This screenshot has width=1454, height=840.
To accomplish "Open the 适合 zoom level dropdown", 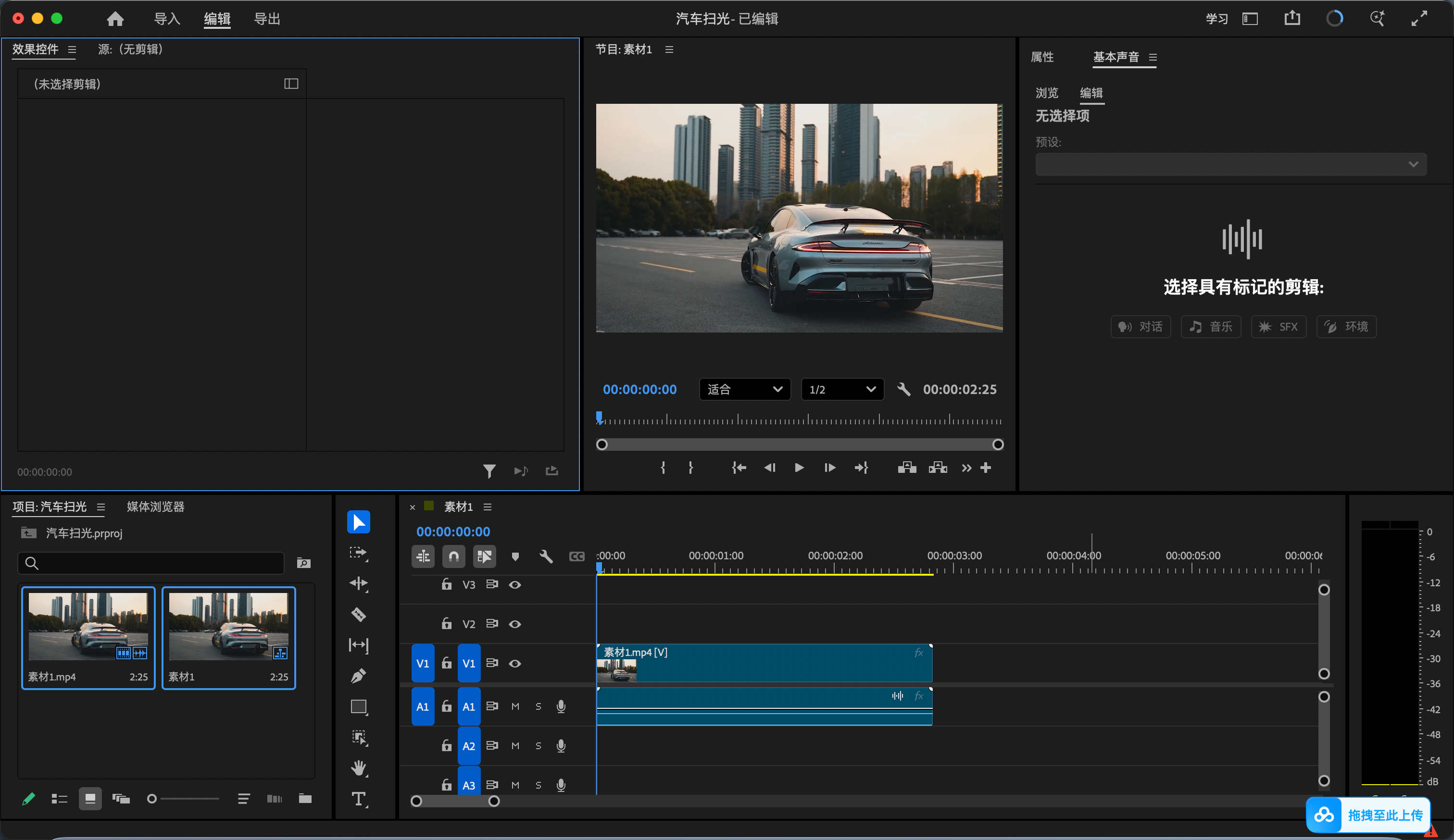I will coord(744,389).
